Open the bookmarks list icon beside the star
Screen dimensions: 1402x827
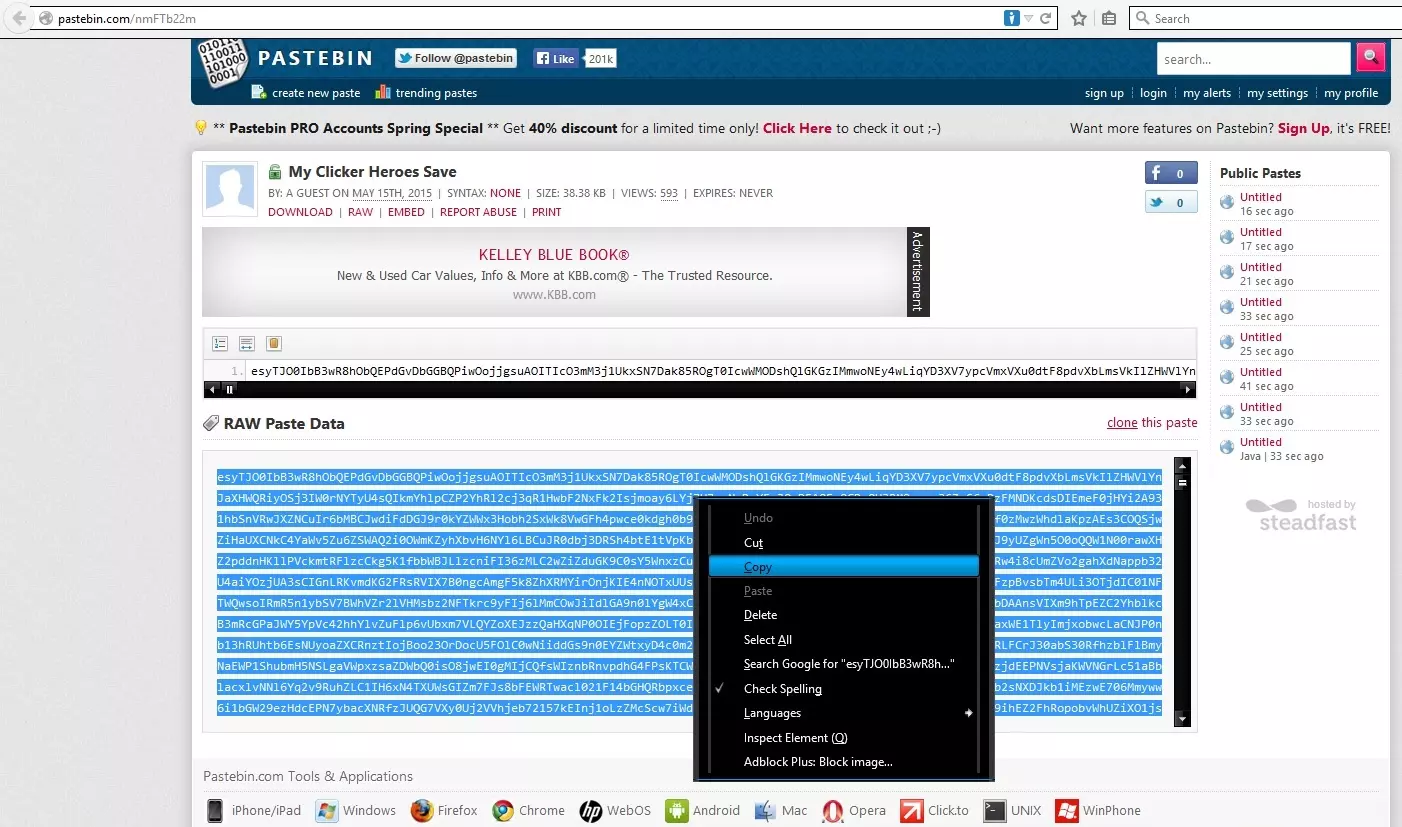click(x=1109, y=18)
